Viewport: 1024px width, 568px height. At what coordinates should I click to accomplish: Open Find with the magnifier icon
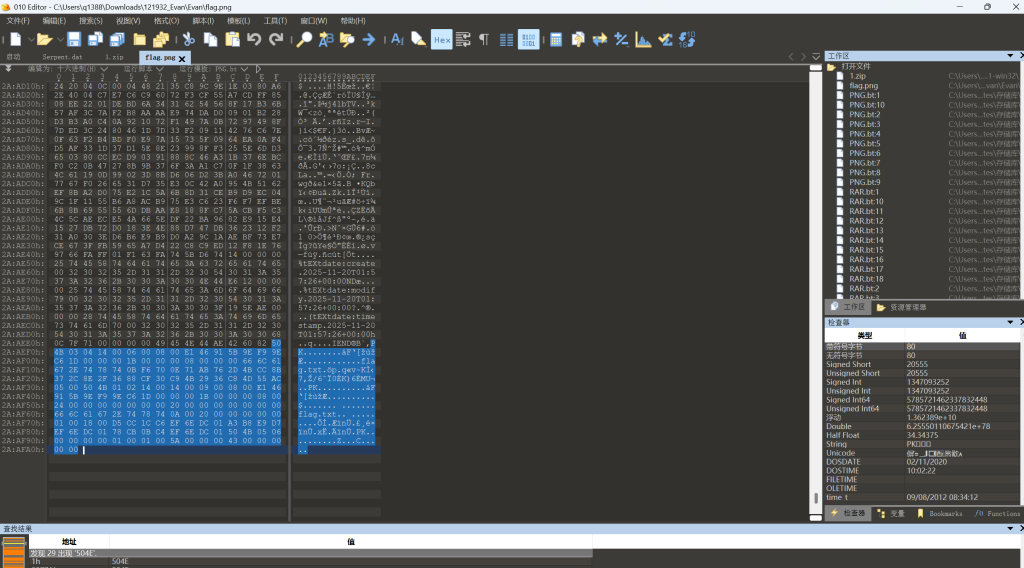coord(305,39)
